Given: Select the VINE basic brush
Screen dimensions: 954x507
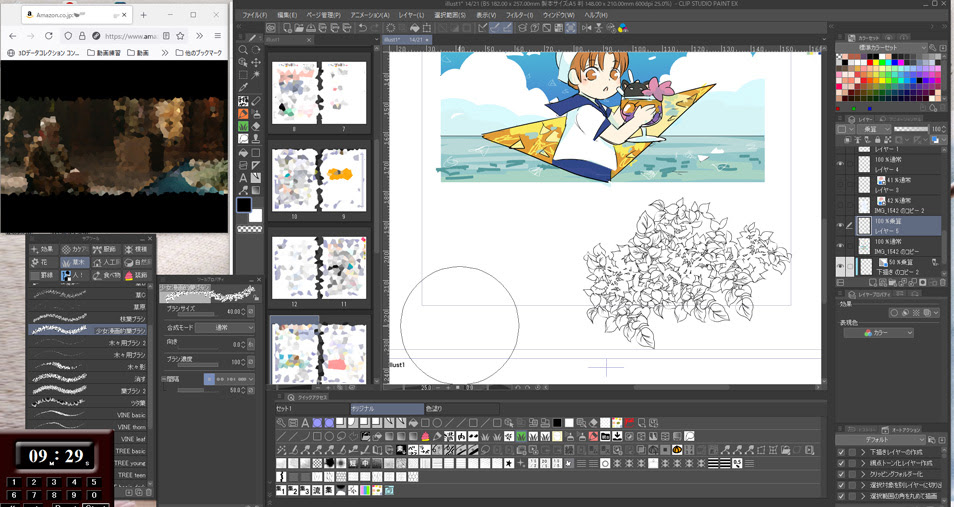Looking at the screenshot, I should (x=88, y=415).
